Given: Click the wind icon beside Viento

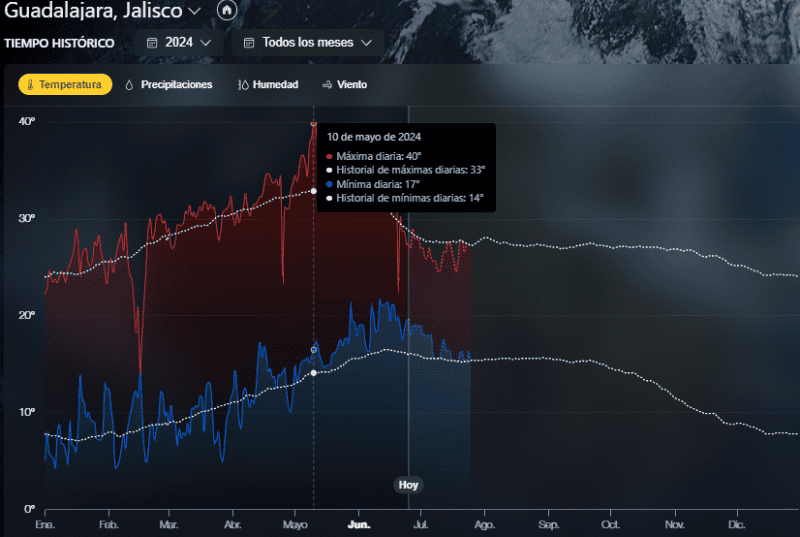Looking at the screenshot, I should tap(326, 85).
